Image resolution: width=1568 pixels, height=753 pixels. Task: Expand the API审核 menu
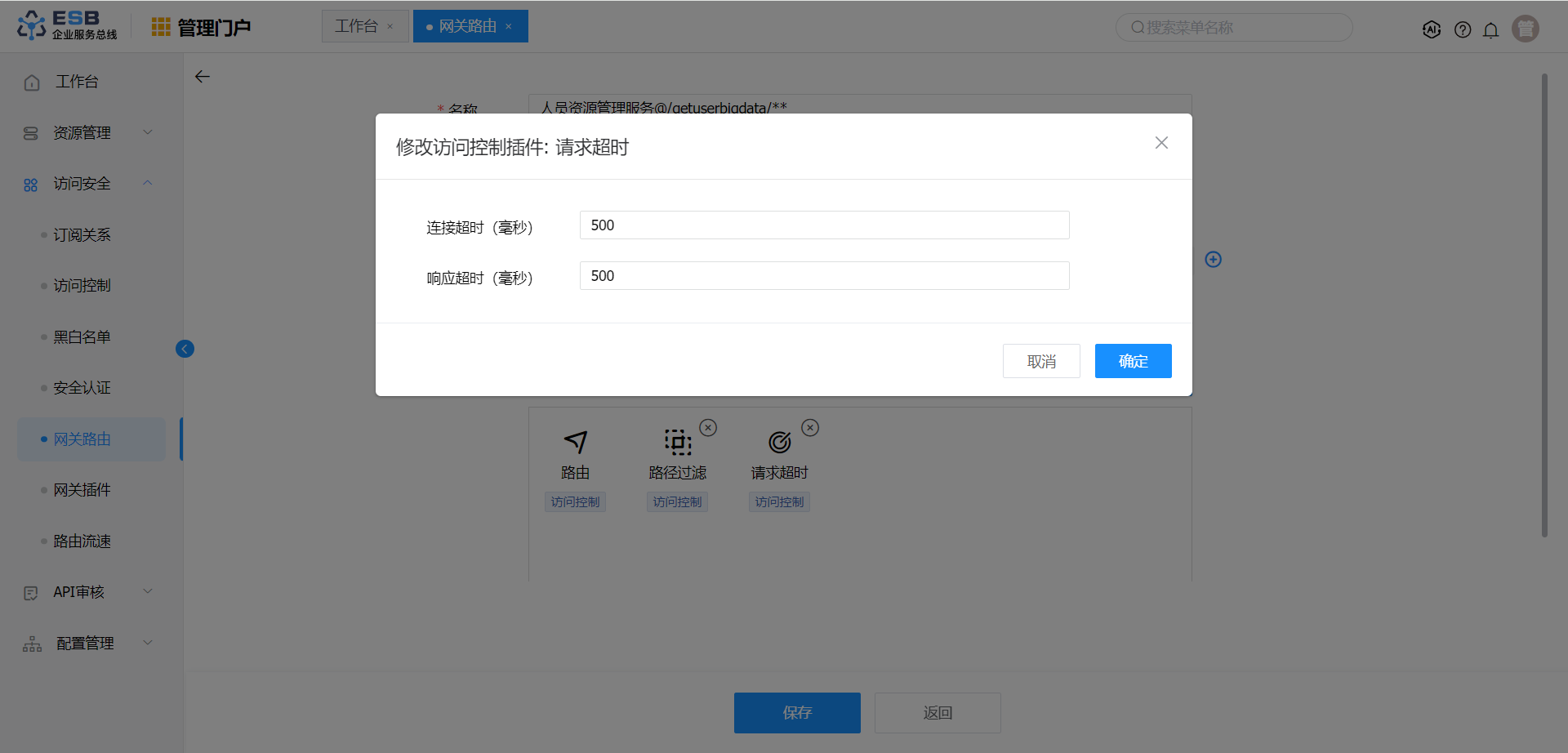pos(91,592)
